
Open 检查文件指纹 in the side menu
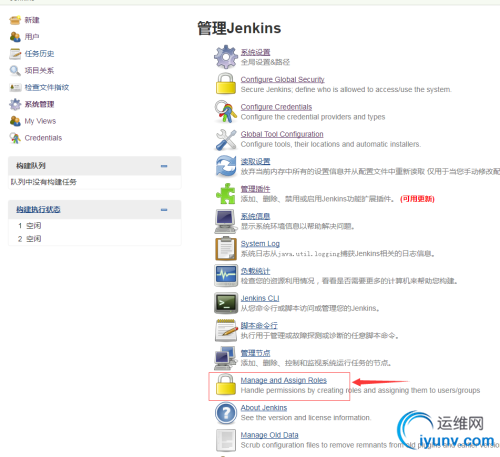pos(47,87)
